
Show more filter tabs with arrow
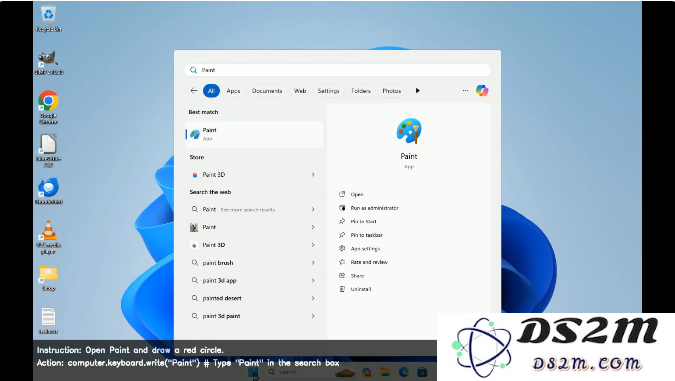418,91
